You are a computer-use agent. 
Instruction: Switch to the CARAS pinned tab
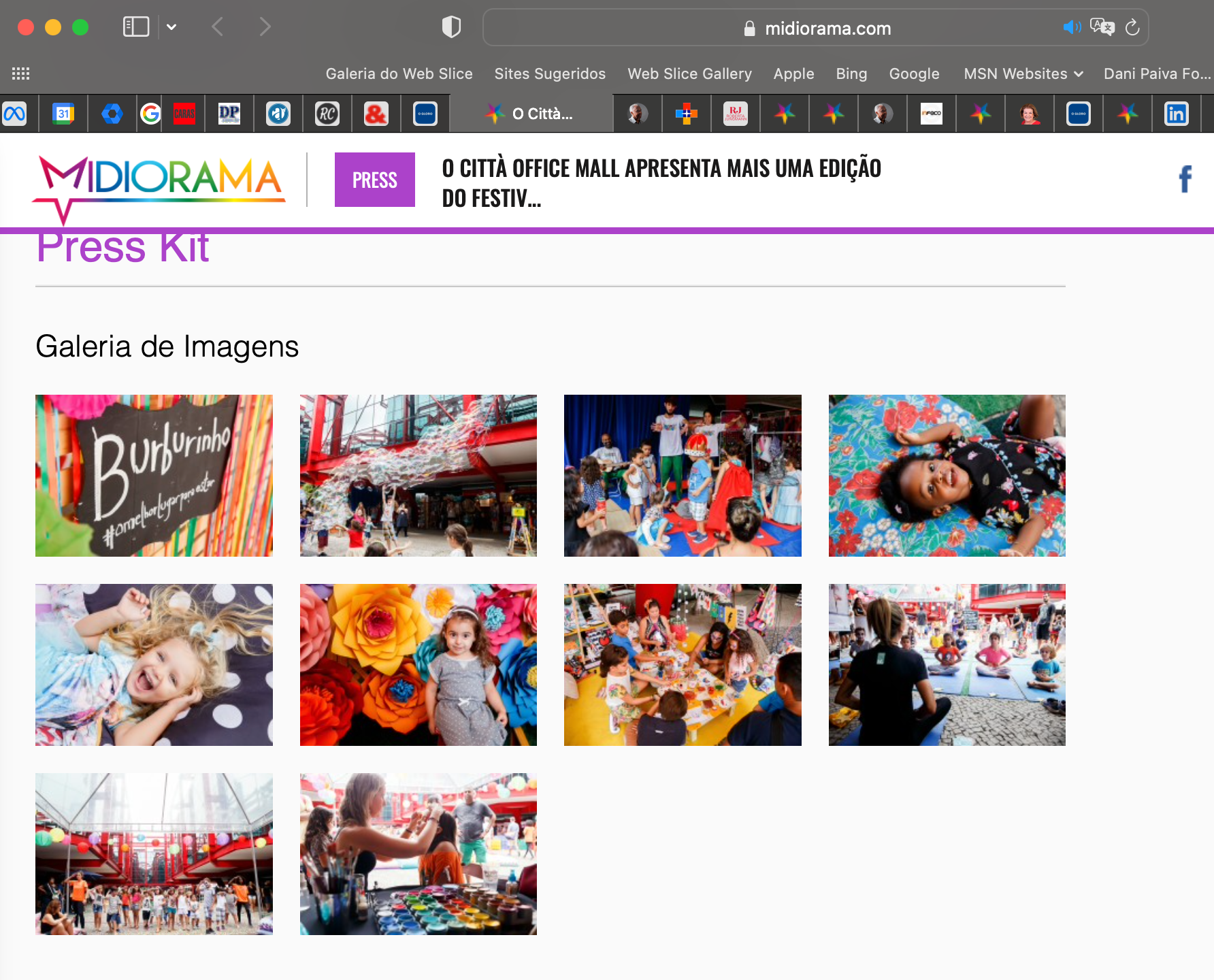[184, 114]
